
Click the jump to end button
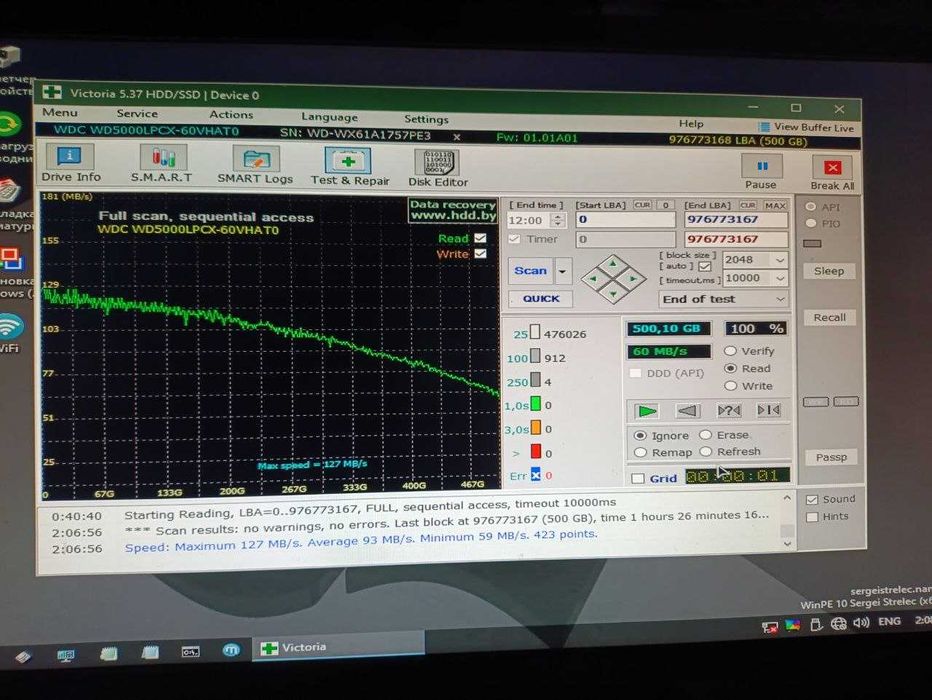[768, 409]
